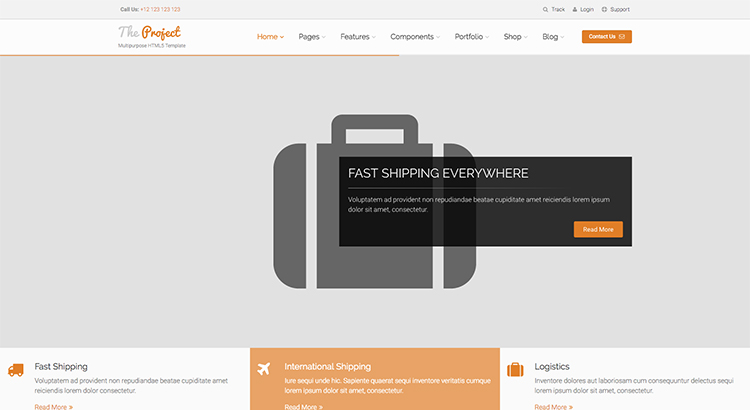Open the Track link in top bar
750x410 pixels.
[553, 9]
